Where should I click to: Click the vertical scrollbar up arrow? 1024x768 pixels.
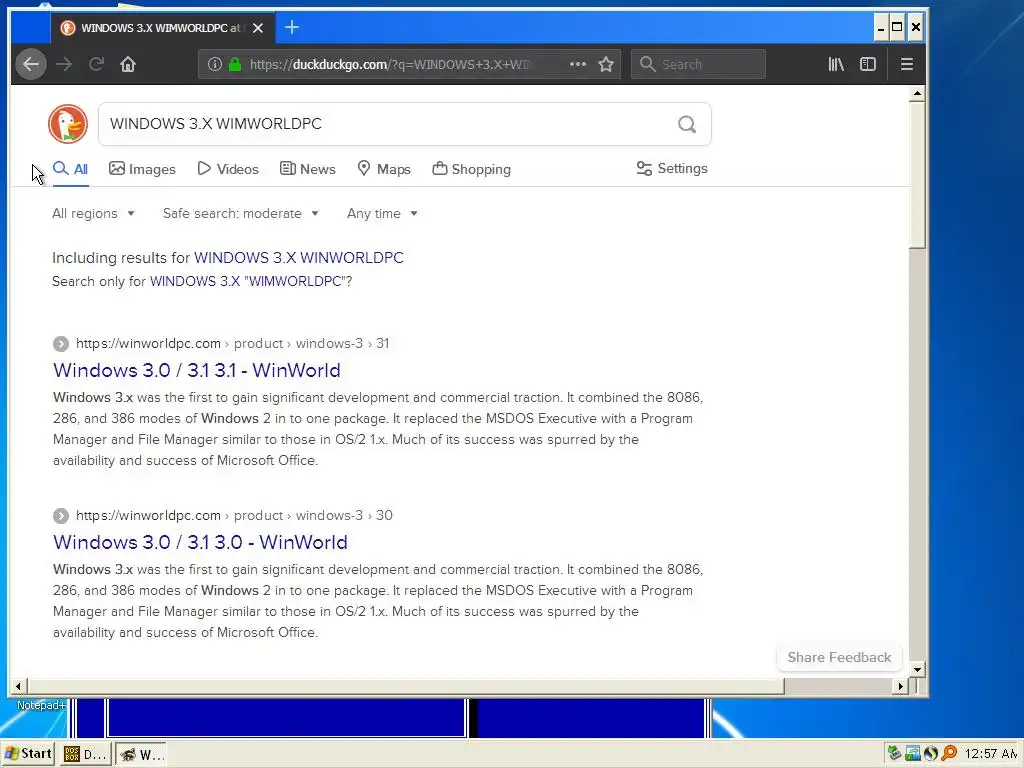918,93
